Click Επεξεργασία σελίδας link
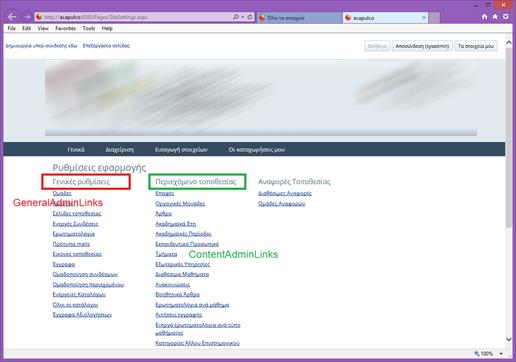This screenshot has height=362, width=516. point(106,46)
